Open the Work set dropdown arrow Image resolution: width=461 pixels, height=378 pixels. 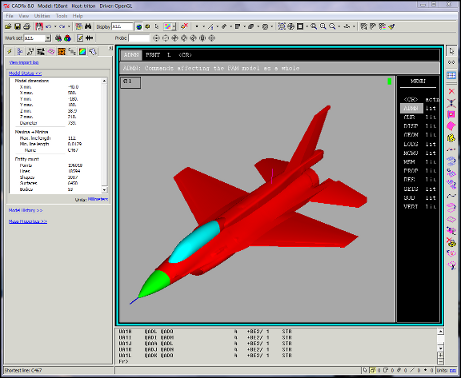click(x=48, y=38)
